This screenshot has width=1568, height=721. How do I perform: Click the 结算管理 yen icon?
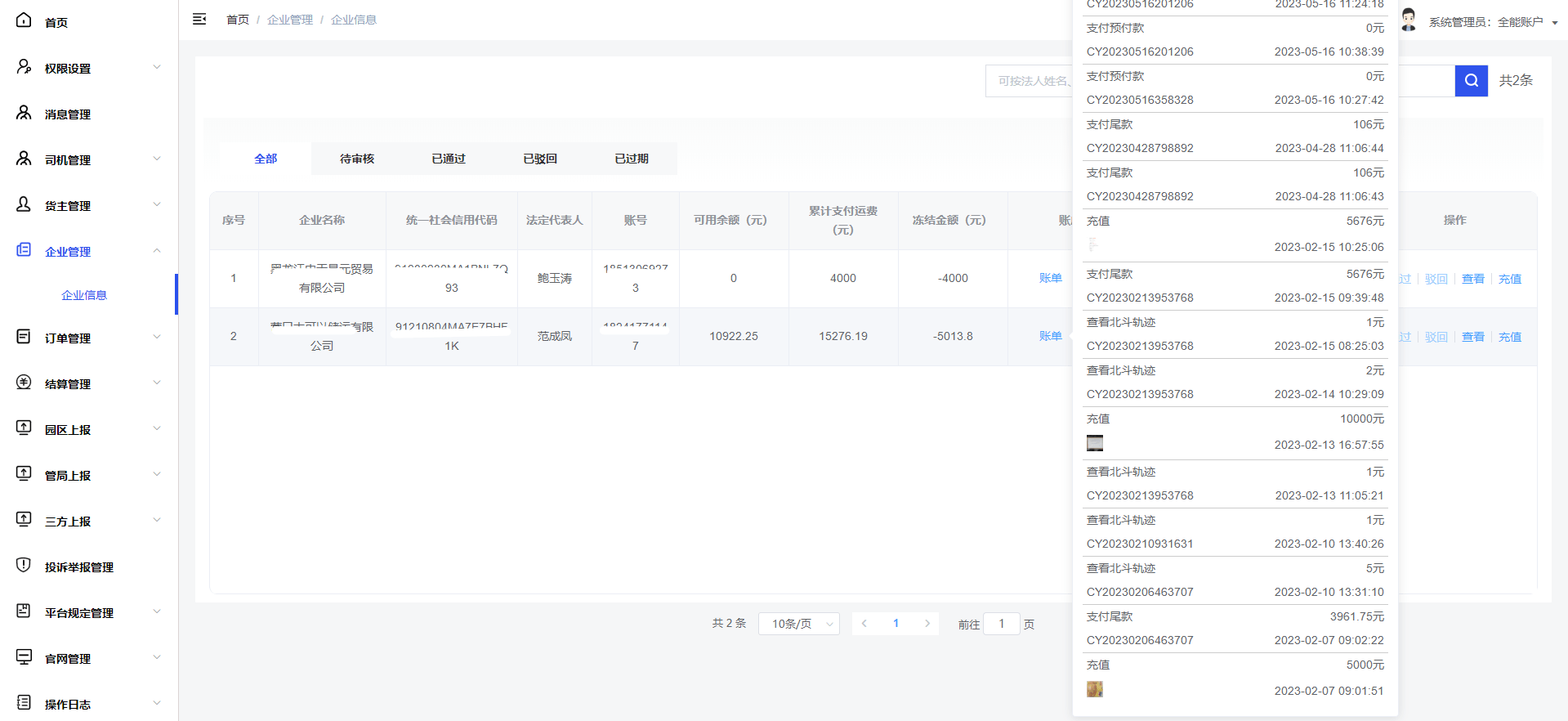click(x=24, y=383)
